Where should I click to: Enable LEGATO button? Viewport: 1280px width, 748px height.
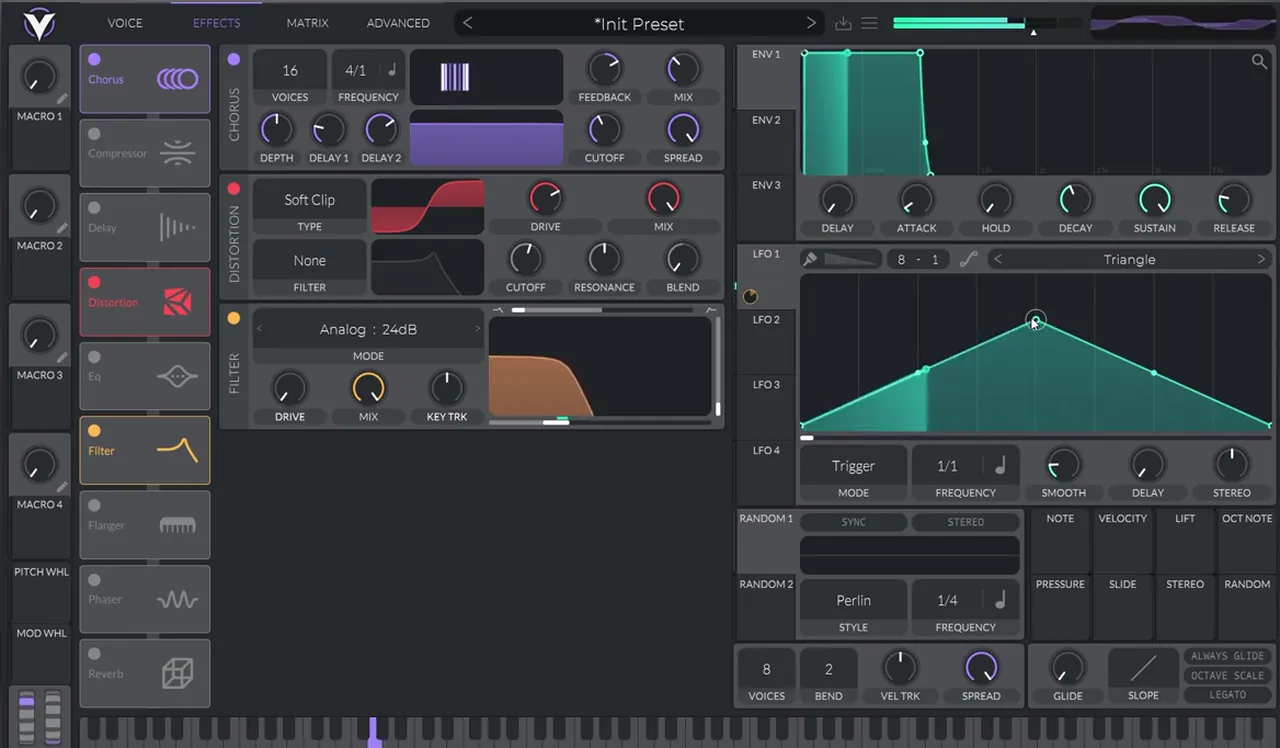(1227, 694)
